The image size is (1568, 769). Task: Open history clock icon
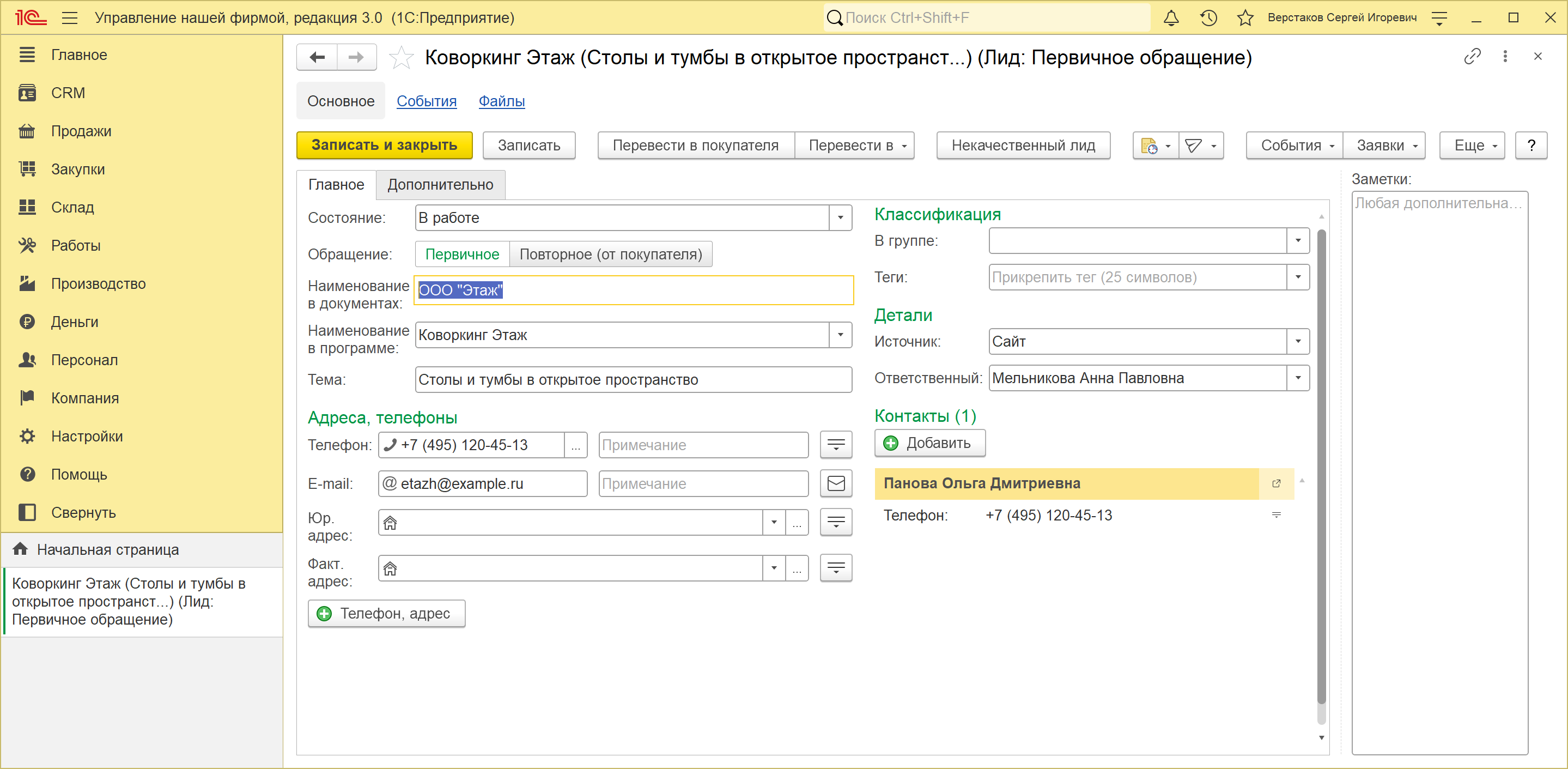1208,17
